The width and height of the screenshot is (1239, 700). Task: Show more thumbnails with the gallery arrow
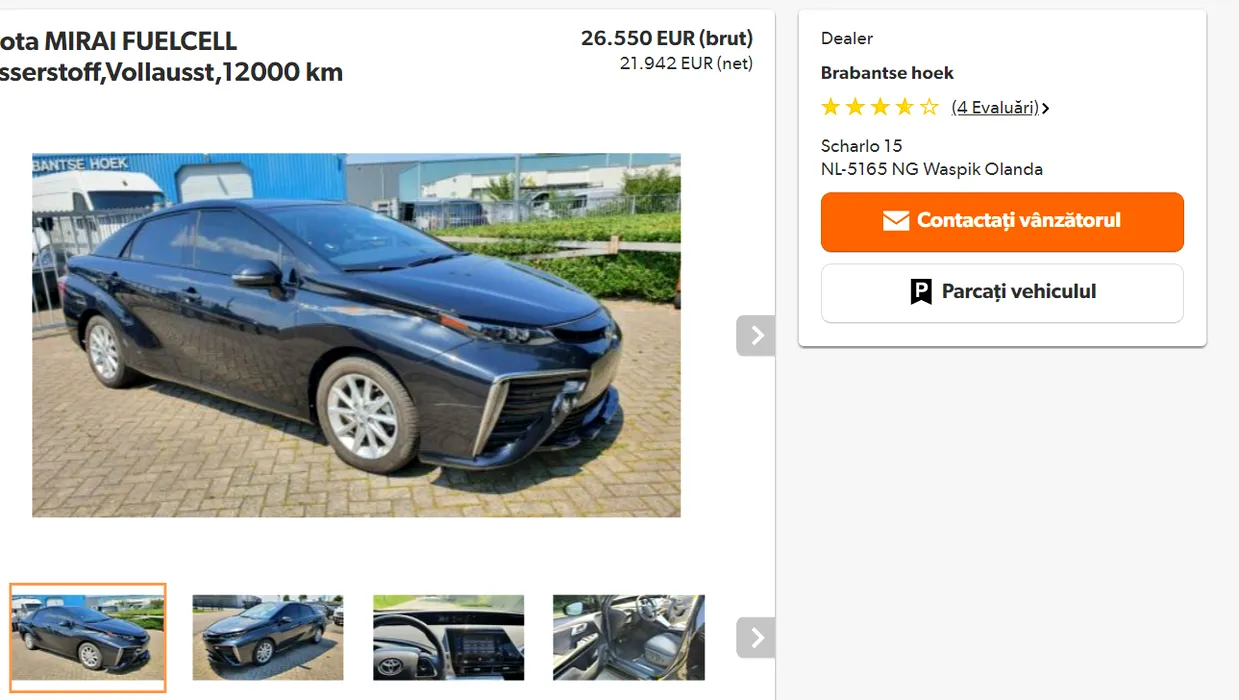point(756,637)
